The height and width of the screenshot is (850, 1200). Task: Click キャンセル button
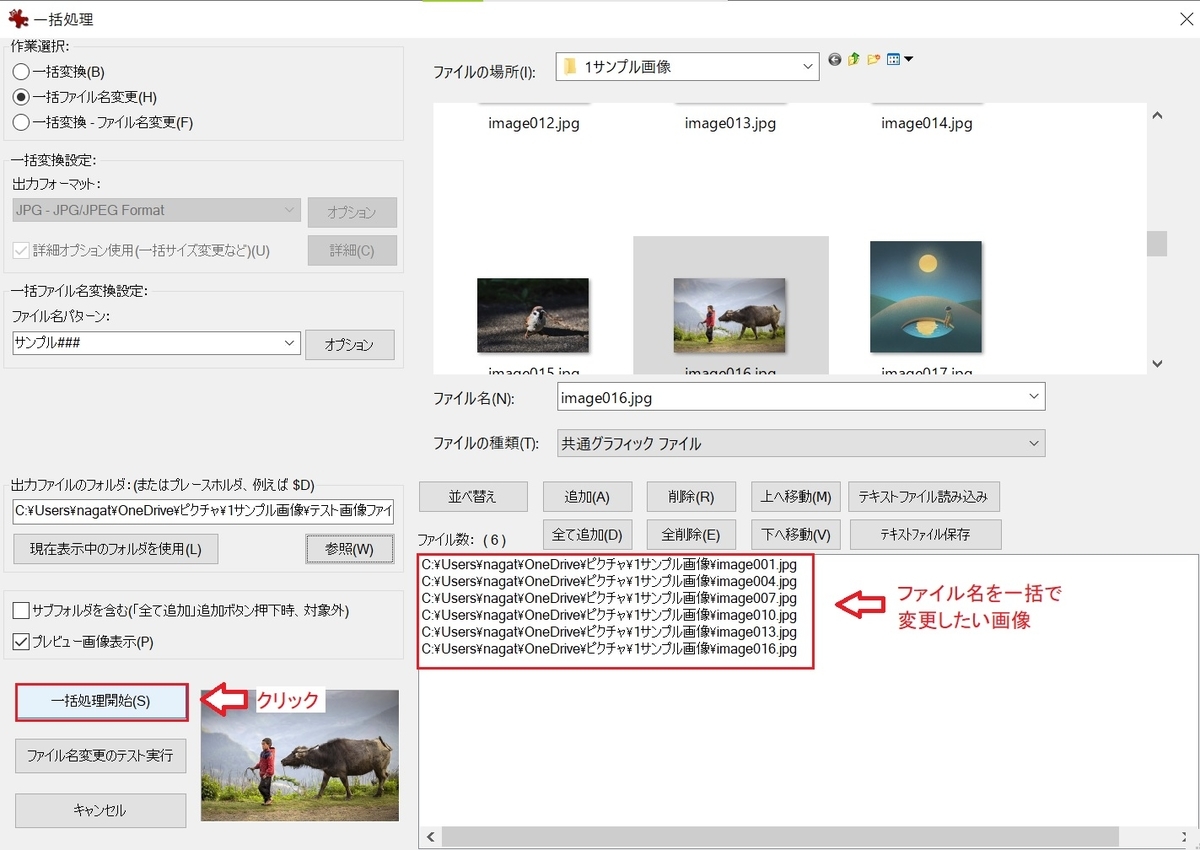(x=101, y=810)
